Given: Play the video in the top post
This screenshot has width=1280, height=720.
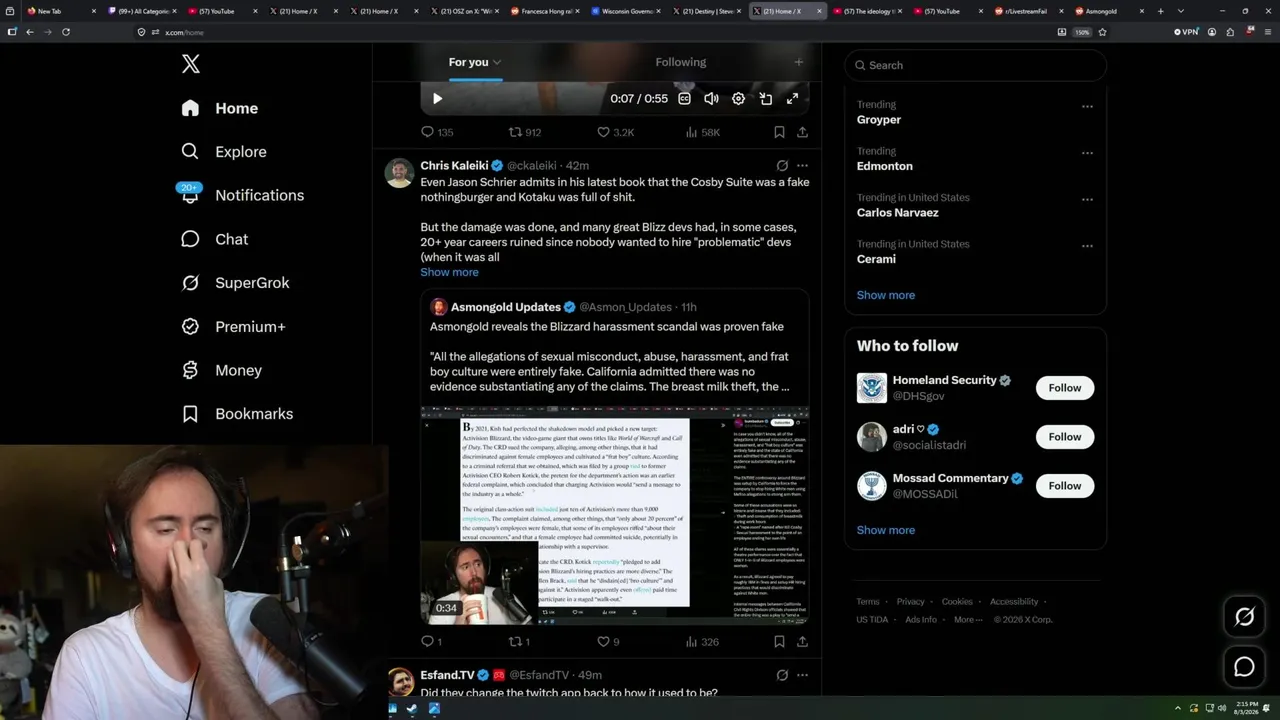Looking at the screenshot, I should click(437, 99).
